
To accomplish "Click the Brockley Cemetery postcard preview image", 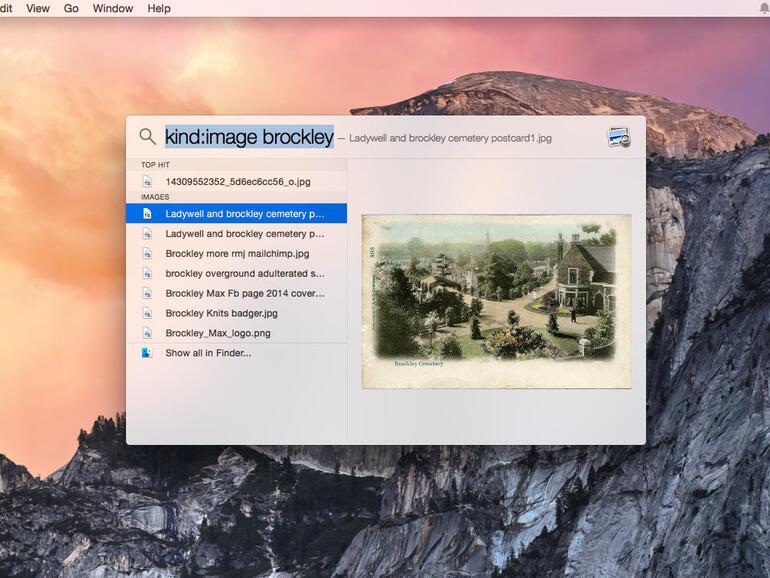I will tap(496, 301).
